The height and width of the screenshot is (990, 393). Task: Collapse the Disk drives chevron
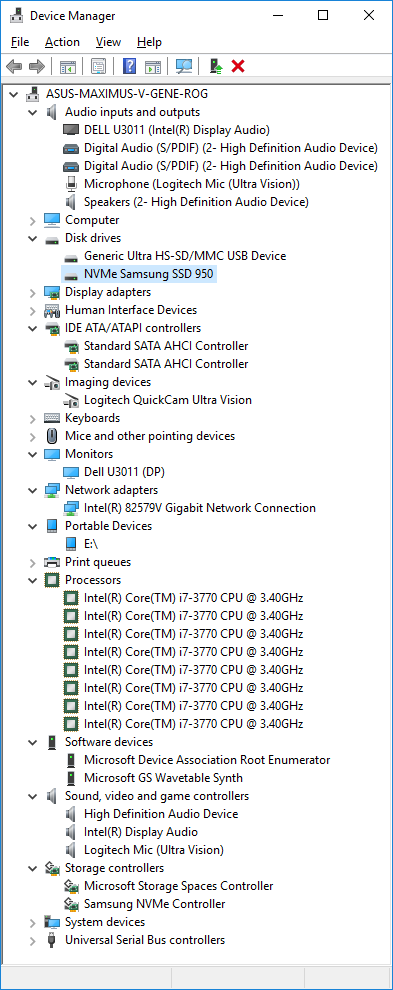point(32,238)
